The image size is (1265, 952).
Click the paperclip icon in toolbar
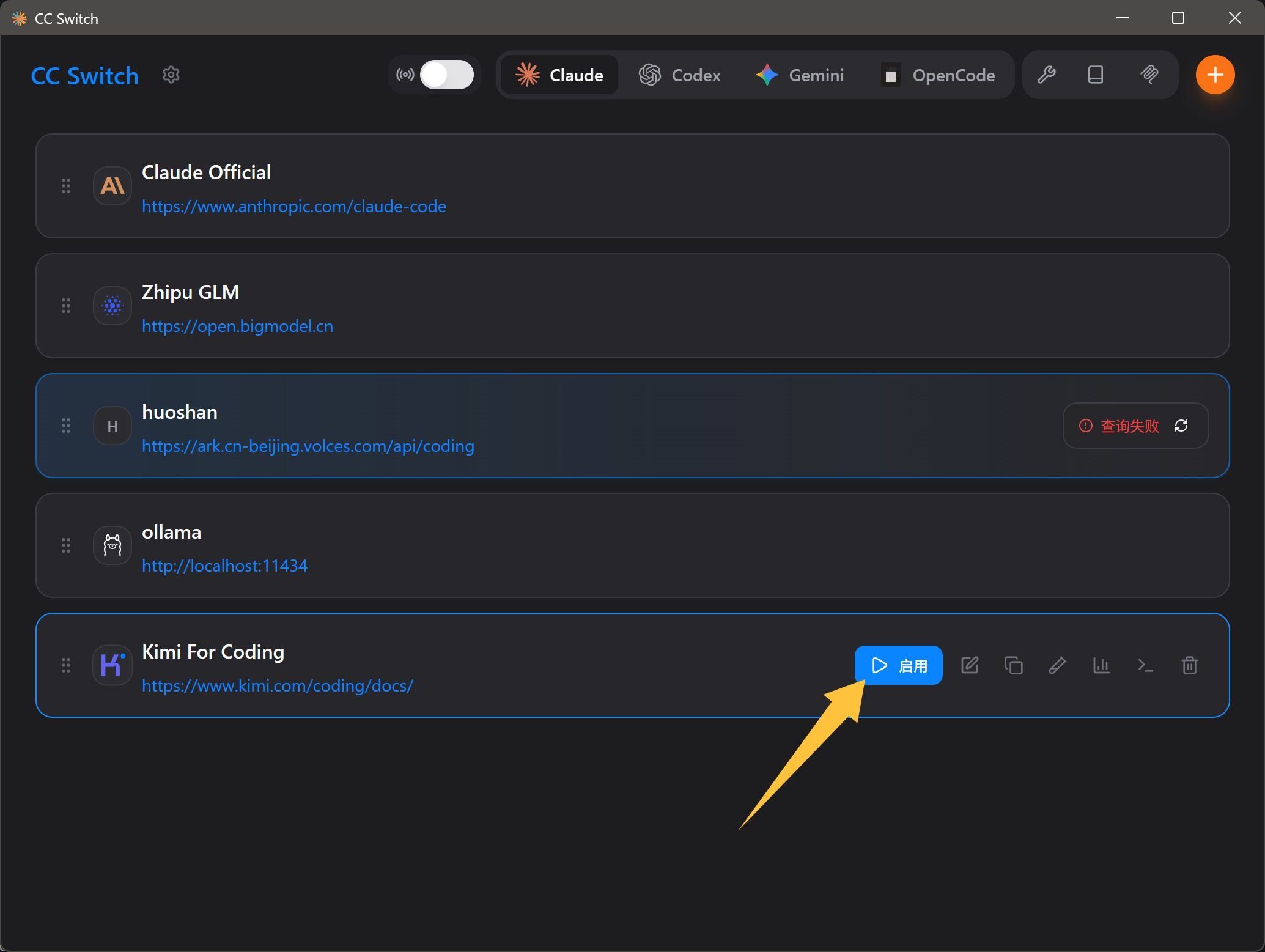click(x=1149, y=75)
